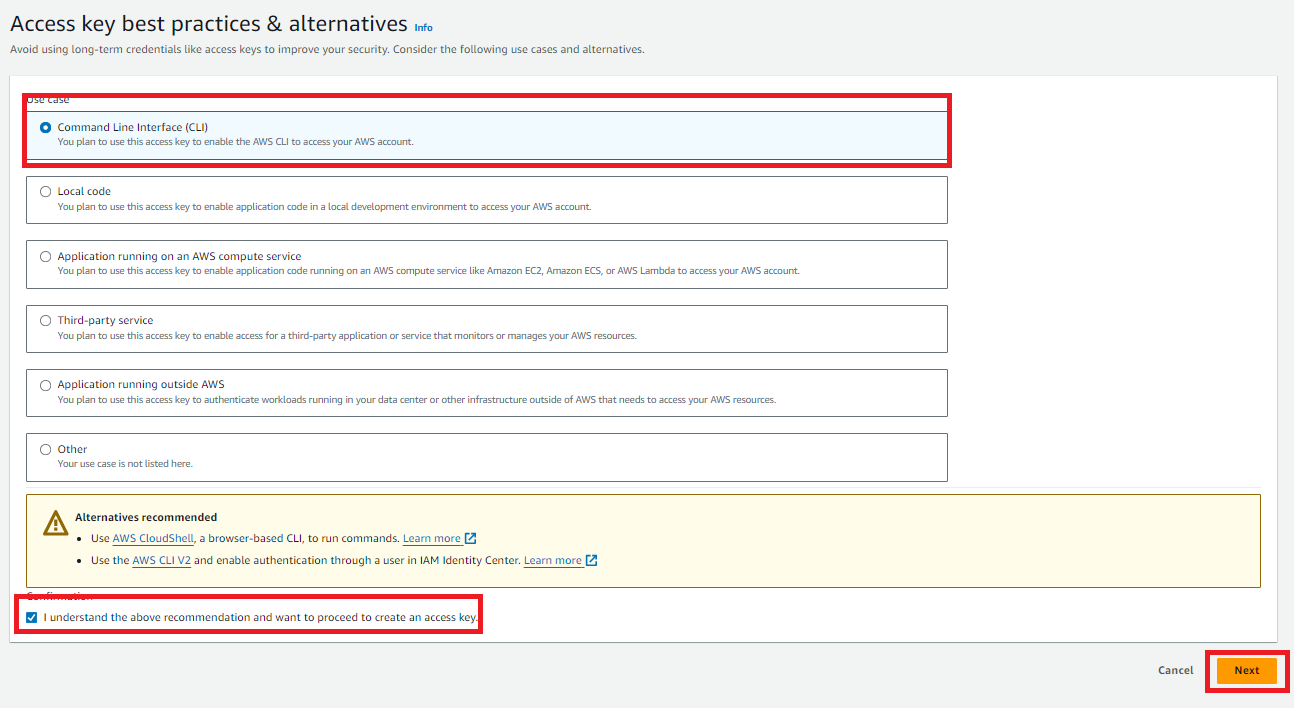
Task: Click external link icon after Identity Center Learn more
Action: (x=591, y=560)
